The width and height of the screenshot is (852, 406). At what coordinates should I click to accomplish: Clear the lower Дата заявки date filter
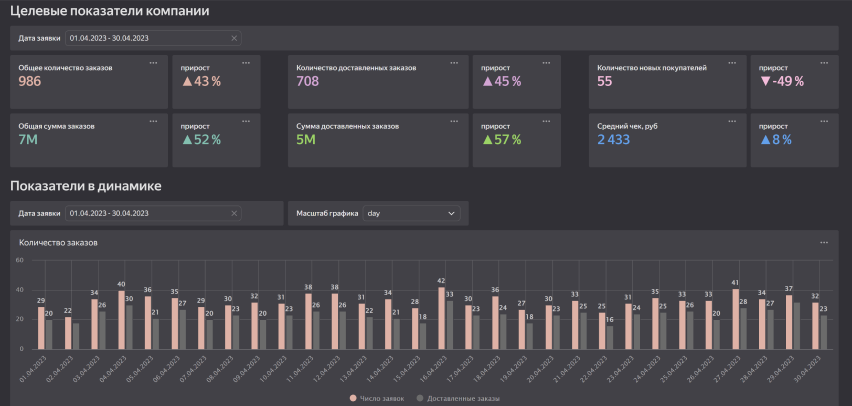click(234, 213)
